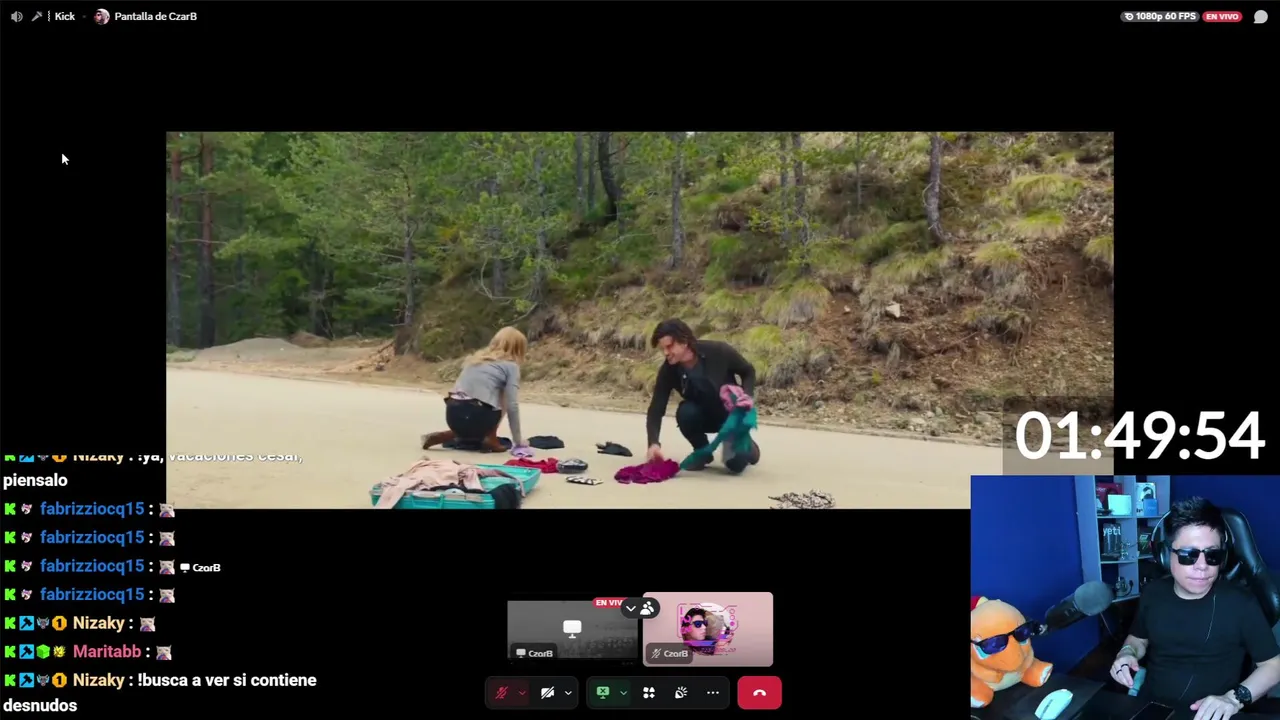Select CzarB avatar participant tile
Image resolution: width=1280 pixels, height=720 pixels.
click(708, 629)
